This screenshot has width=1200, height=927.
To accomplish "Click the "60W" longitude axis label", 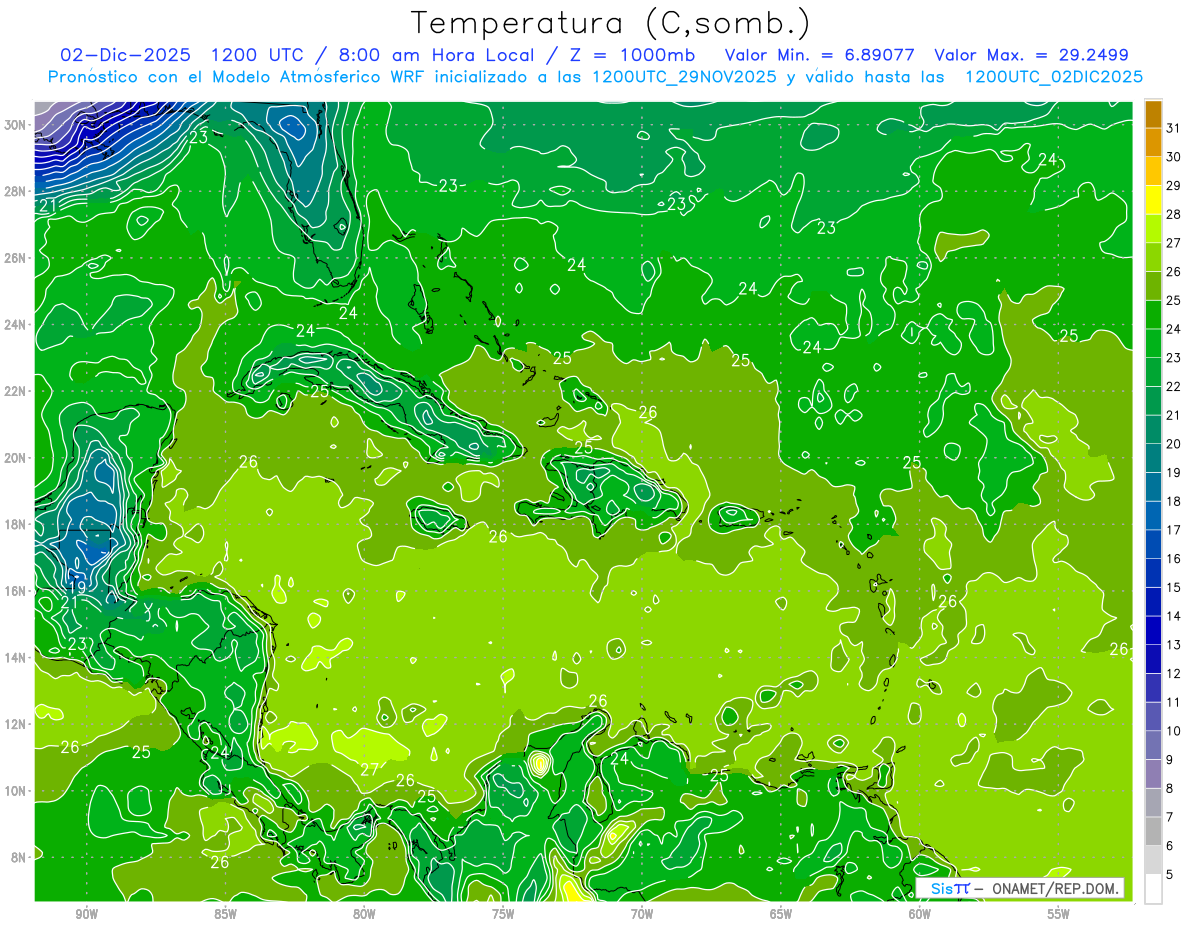I will click(920, 914).
